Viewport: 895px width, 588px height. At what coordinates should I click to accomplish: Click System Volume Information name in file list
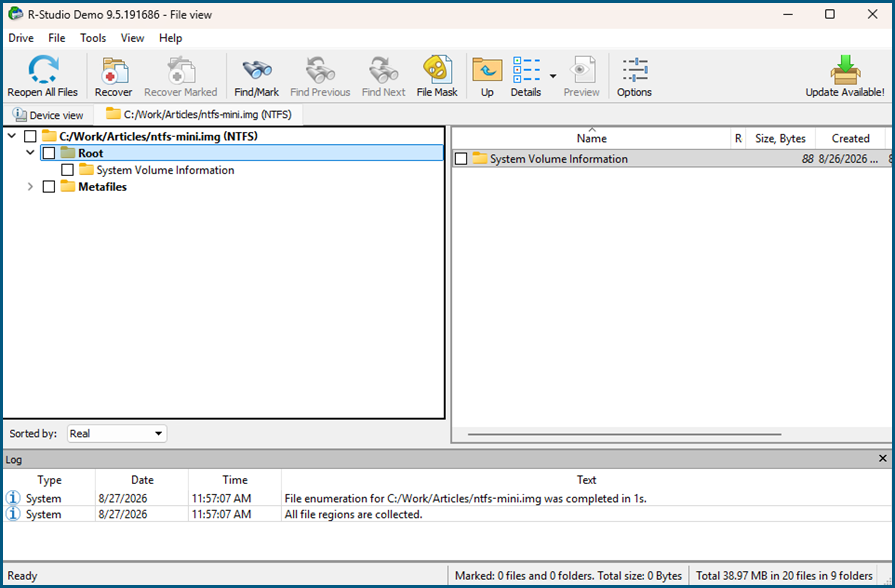pyautogui.click(x=559, y=159)
